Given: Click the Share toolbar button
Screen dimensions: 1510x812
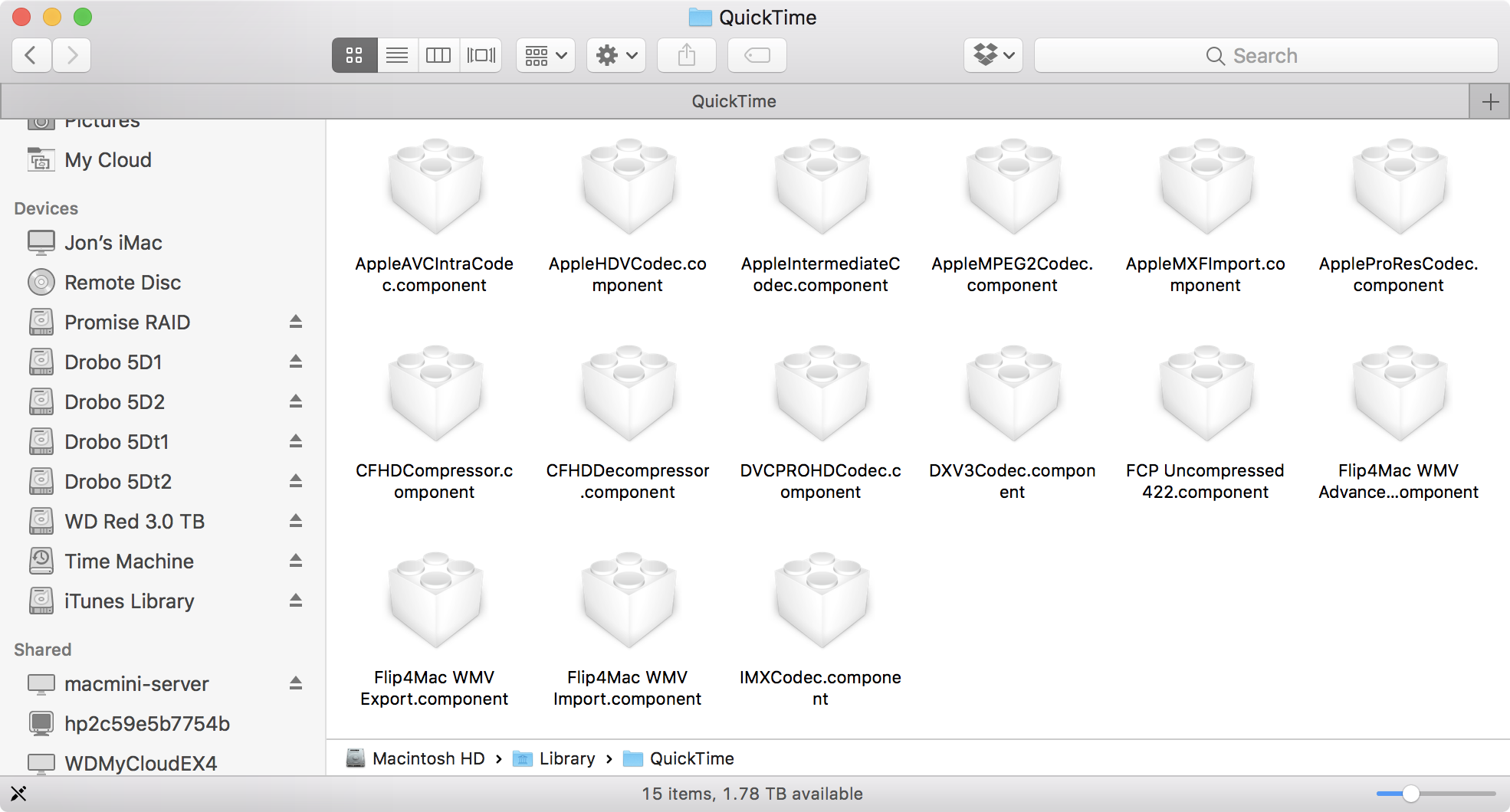Looking at the screenshot, I should click(x=687, y=55).
